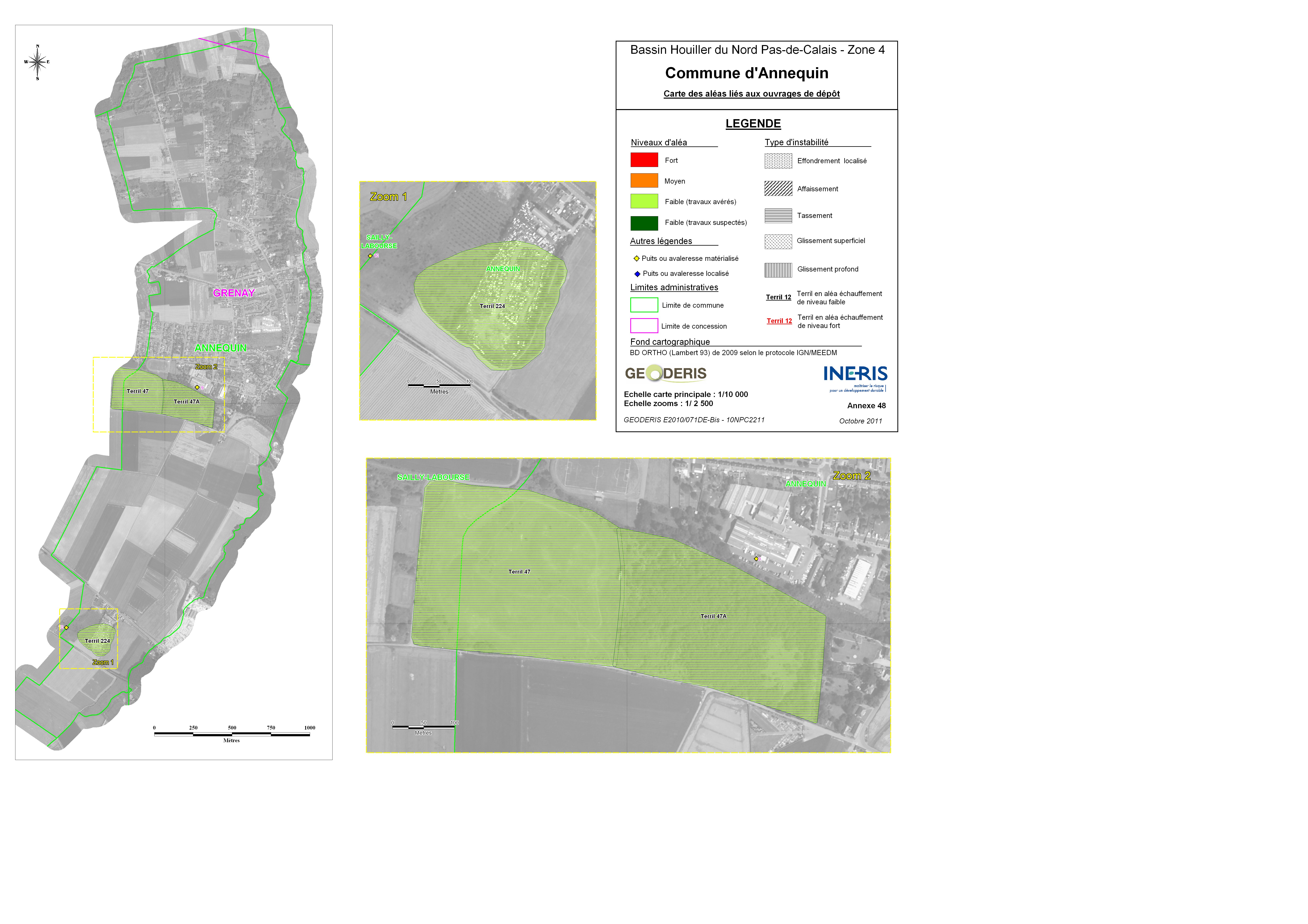Viewport: 1308px width, 924px height.
Task: Click 'Terril en aléa échauffement de niveau faible' text
Action: coord(839,298)
